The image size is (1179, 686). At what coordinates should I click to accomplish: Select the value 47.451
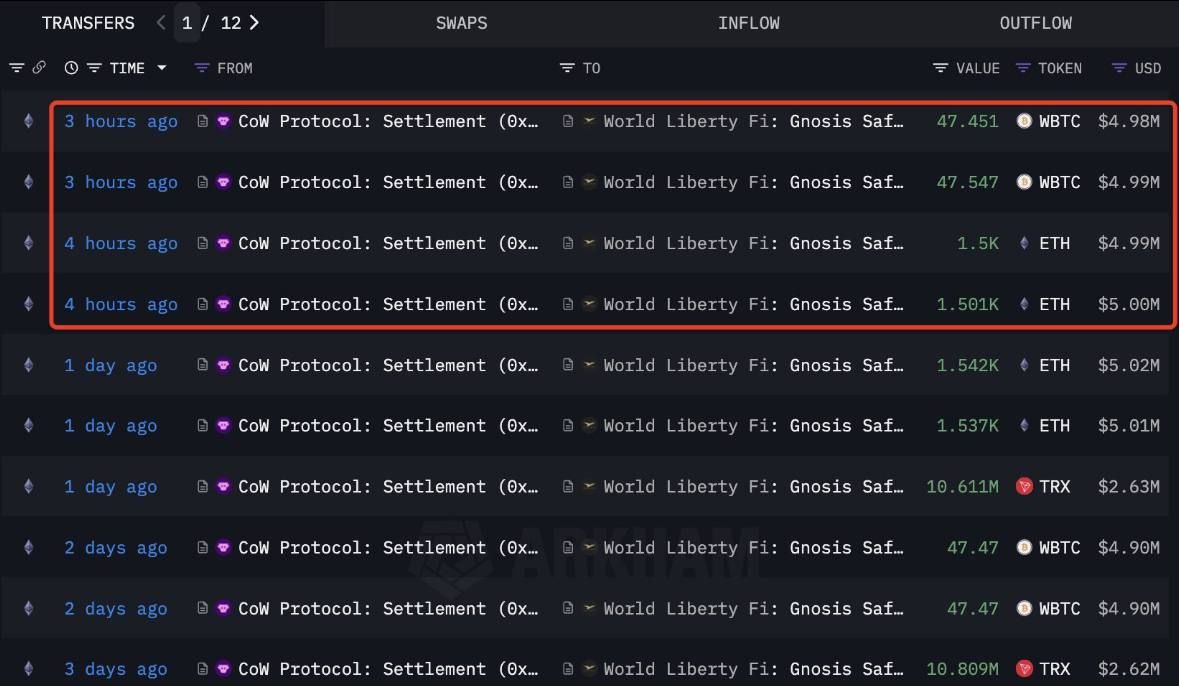[x=967, y=121]
